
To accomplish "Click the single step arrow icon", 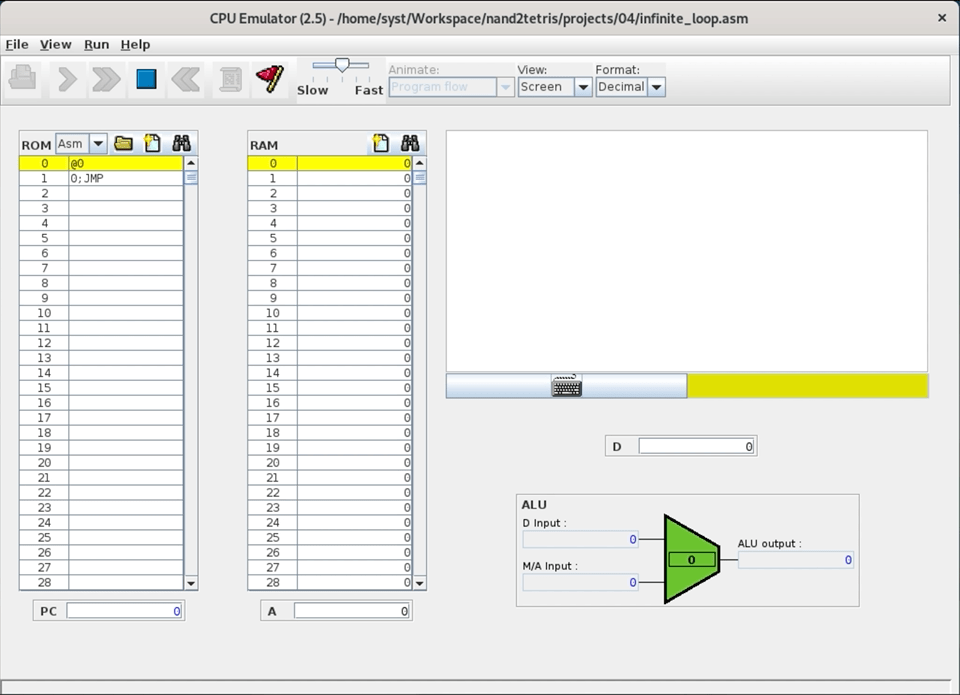I will click(x=67, y=79).
